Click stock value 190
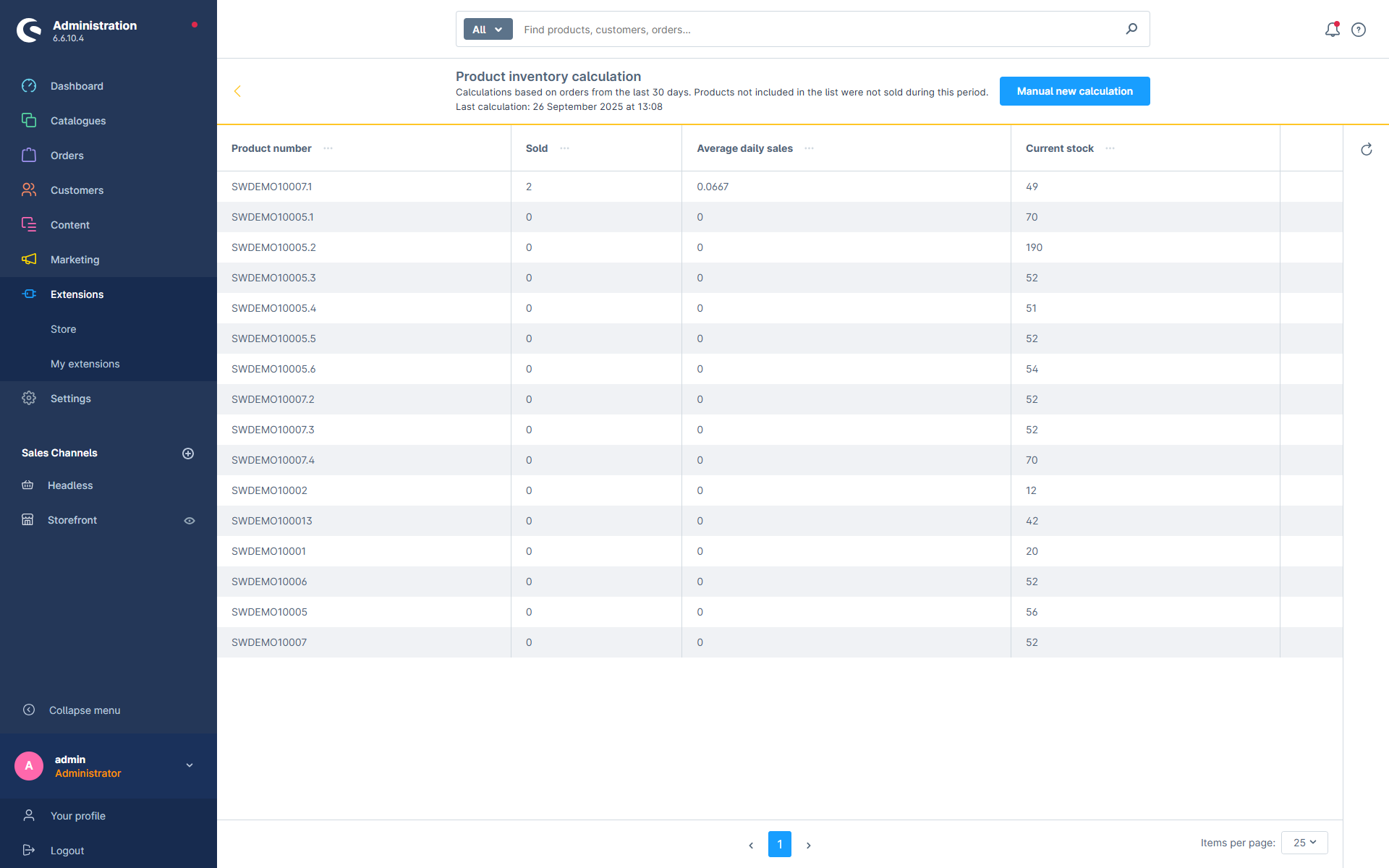Viewport: 1389px width, 868px height. coord(1034,247)
